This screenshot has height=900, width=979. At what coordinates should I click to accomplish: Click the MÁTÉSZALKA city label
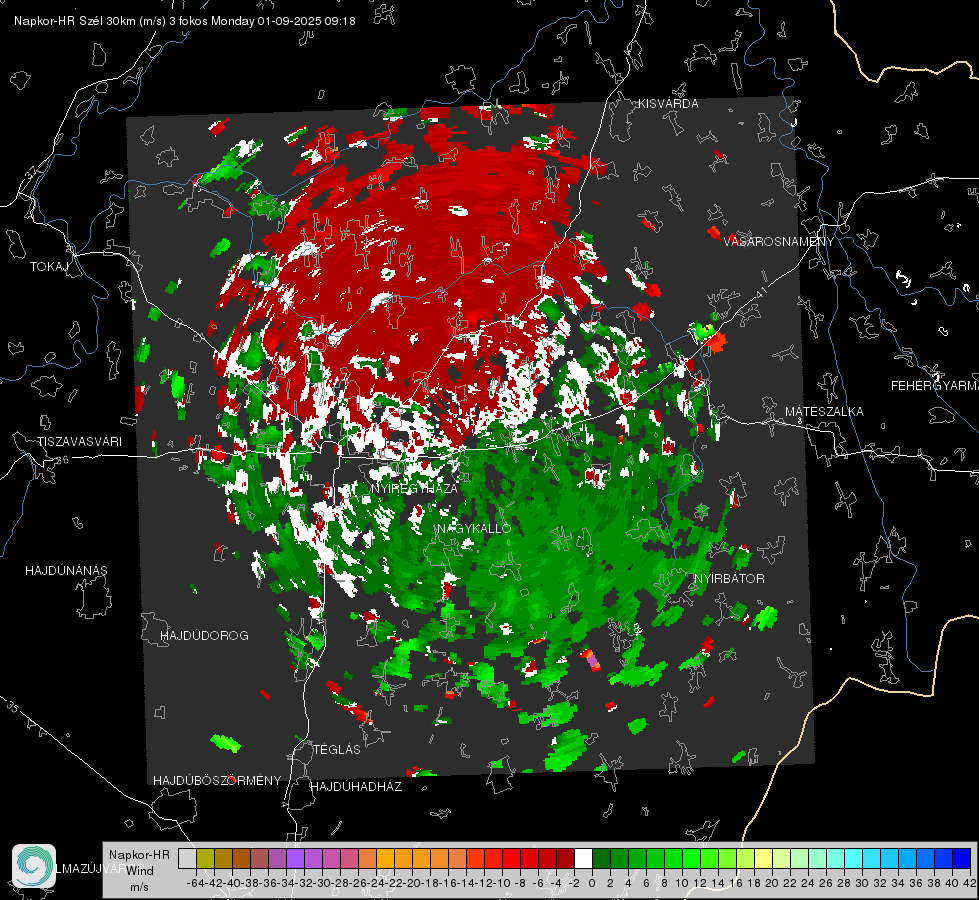(x=824, y=412)
